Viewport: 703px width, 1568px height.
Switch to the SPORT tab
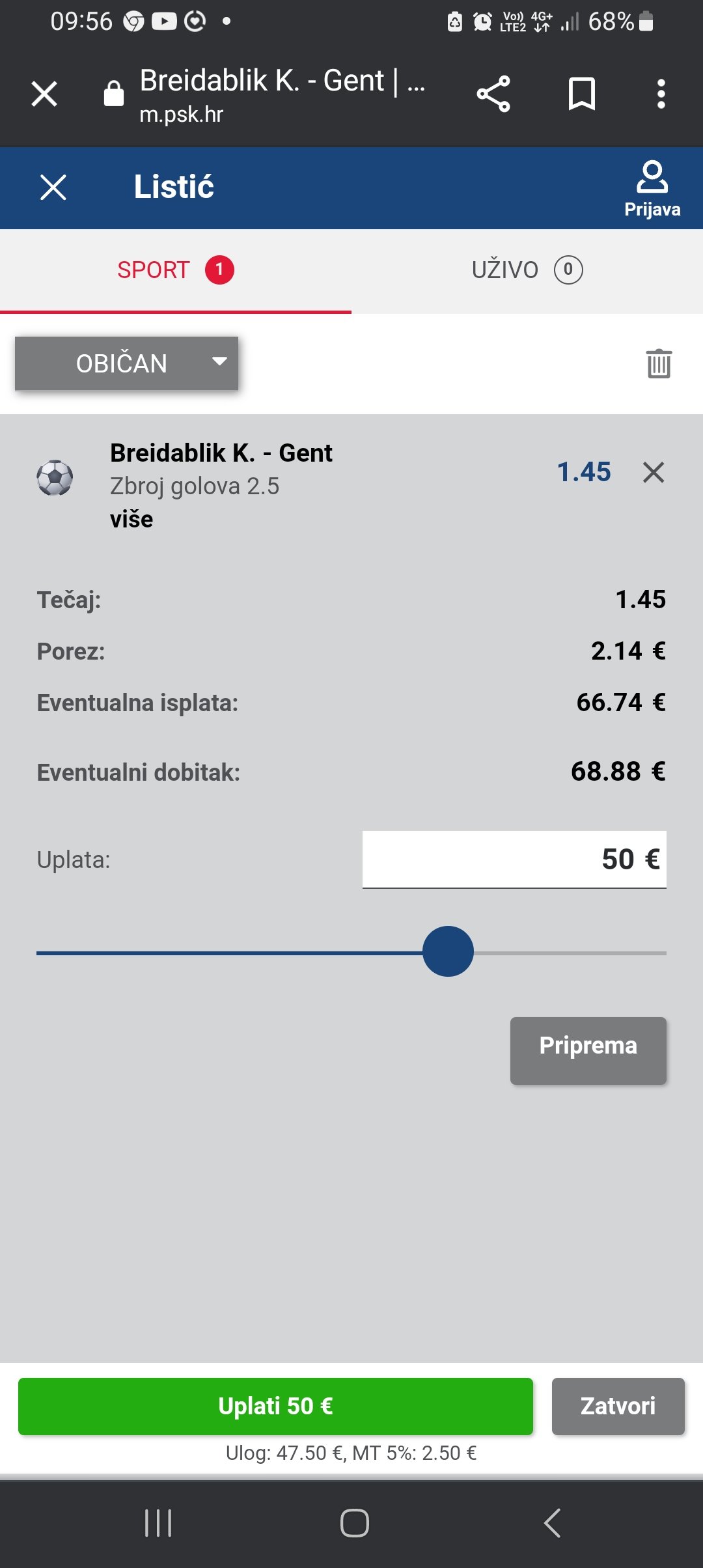[x=176, y=270]
